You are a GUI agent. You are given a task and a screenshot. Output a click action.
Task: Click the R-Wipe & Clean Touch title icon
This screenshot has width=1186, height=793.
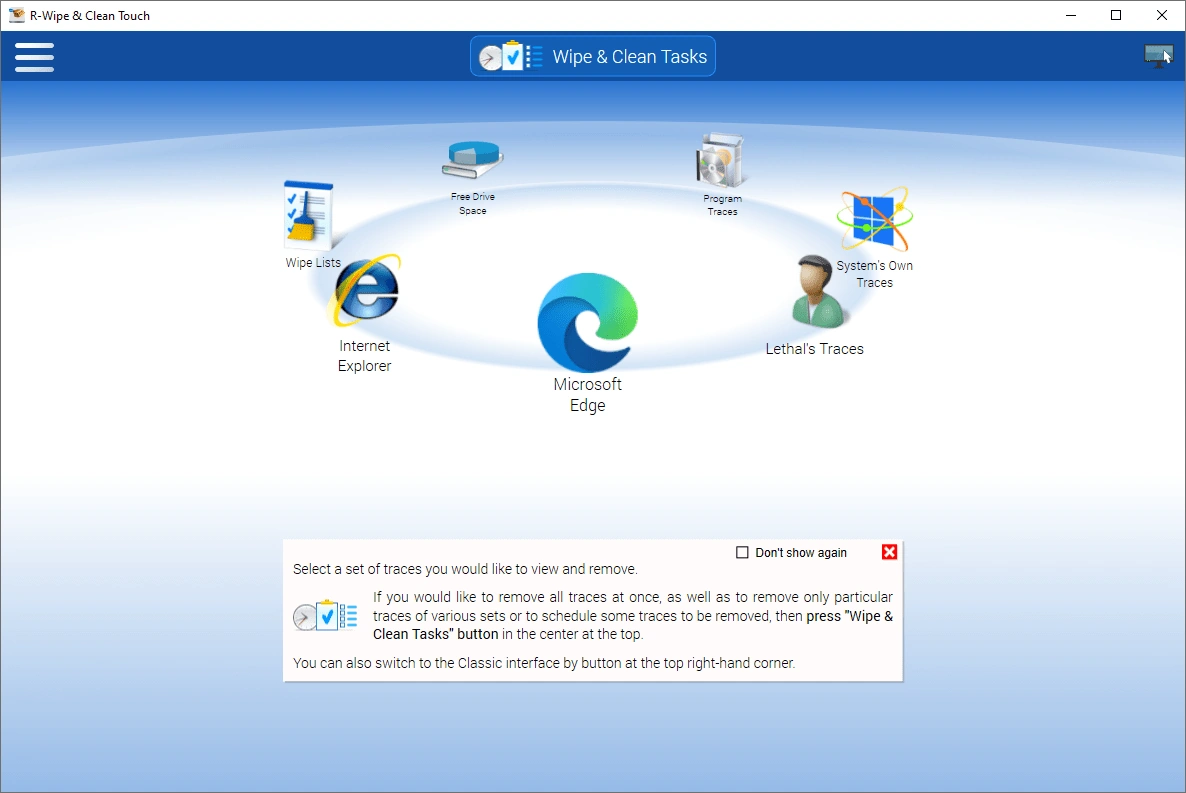(x=16, y=15)
